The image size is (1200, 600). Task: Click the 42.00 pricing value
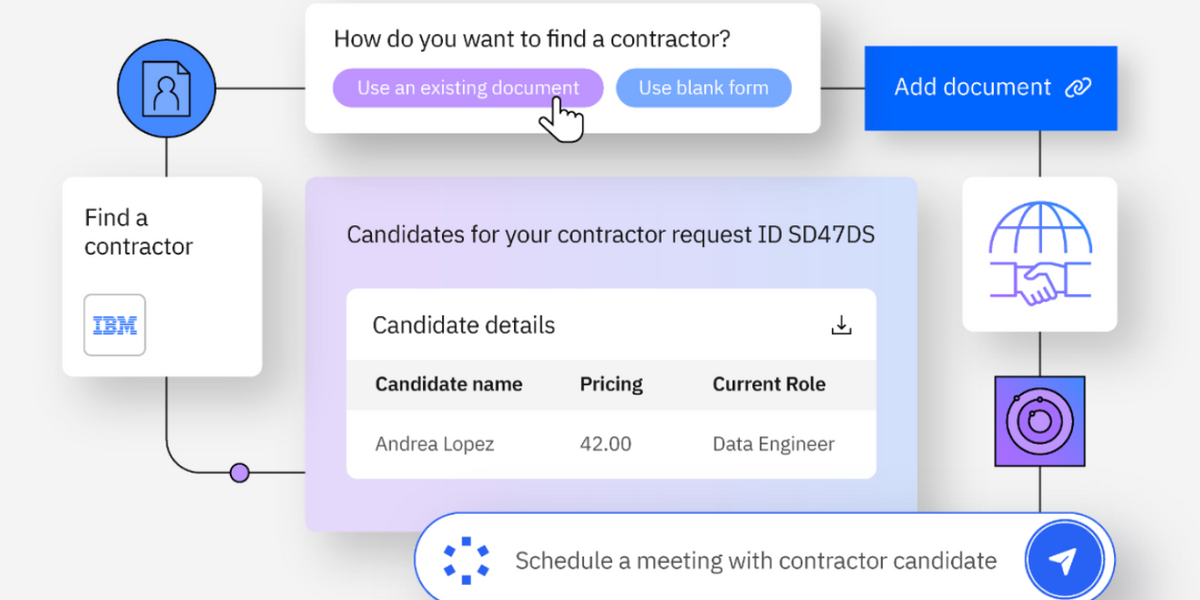(606, 444)
